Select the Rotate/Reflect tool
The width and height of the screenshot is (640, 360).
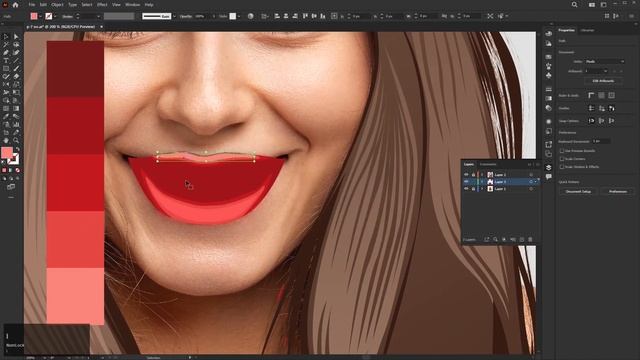(6, 84)
